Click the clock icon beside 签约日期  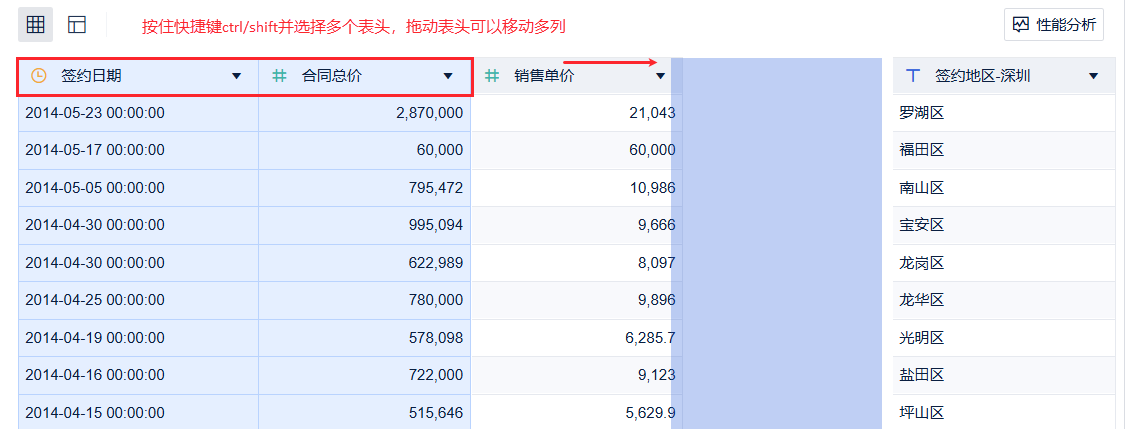point(39,76)
